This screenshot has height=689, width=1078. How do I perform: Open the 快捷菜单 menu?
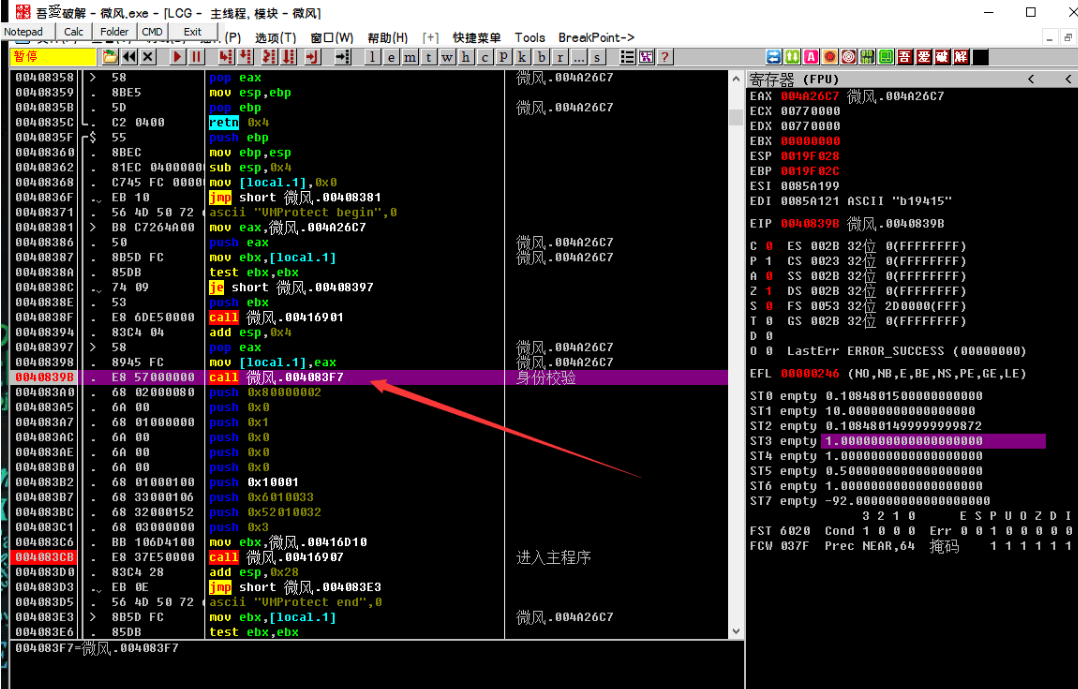pyautogui.click(x=476, y=38)
